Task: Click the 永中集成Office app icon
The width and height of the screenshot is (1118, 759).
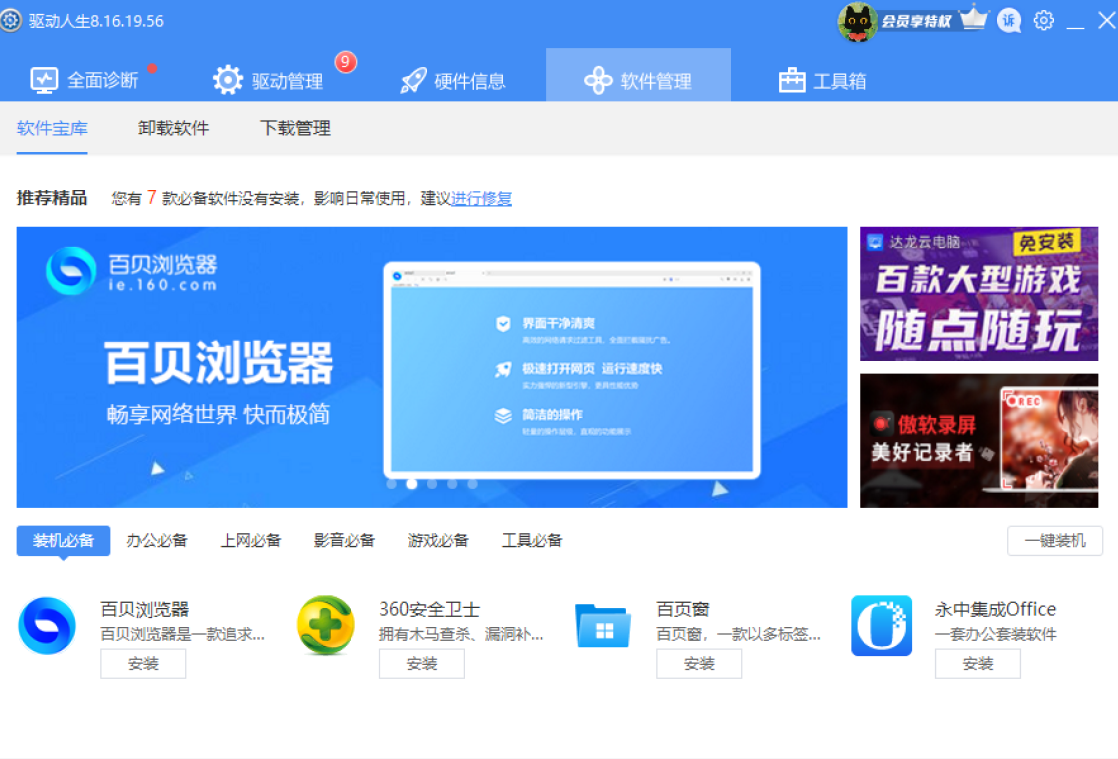Action: (x=881, y=626)
